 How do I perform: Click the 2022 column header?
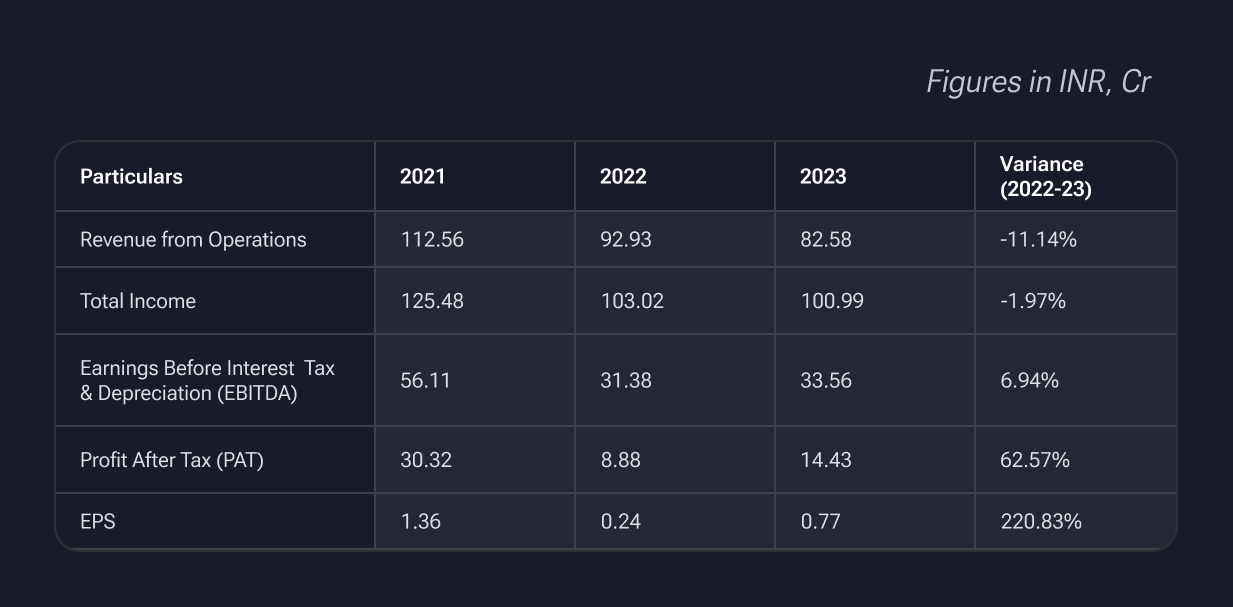(x=623, y=177)
